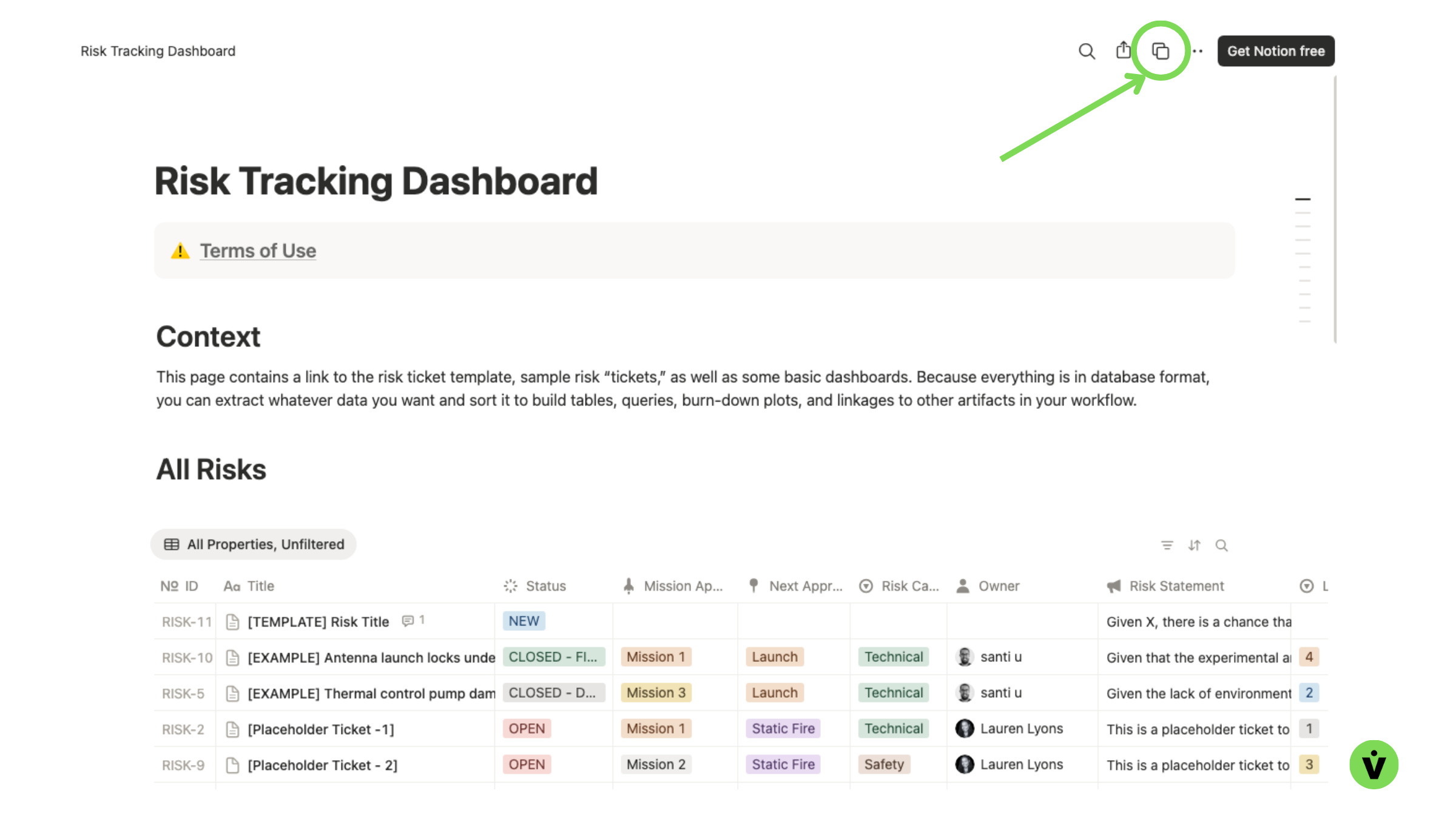Click the OPEN status tag for RISK-2
The height and width of the screenshot is (819, 1456).
[x=527, y=729]
